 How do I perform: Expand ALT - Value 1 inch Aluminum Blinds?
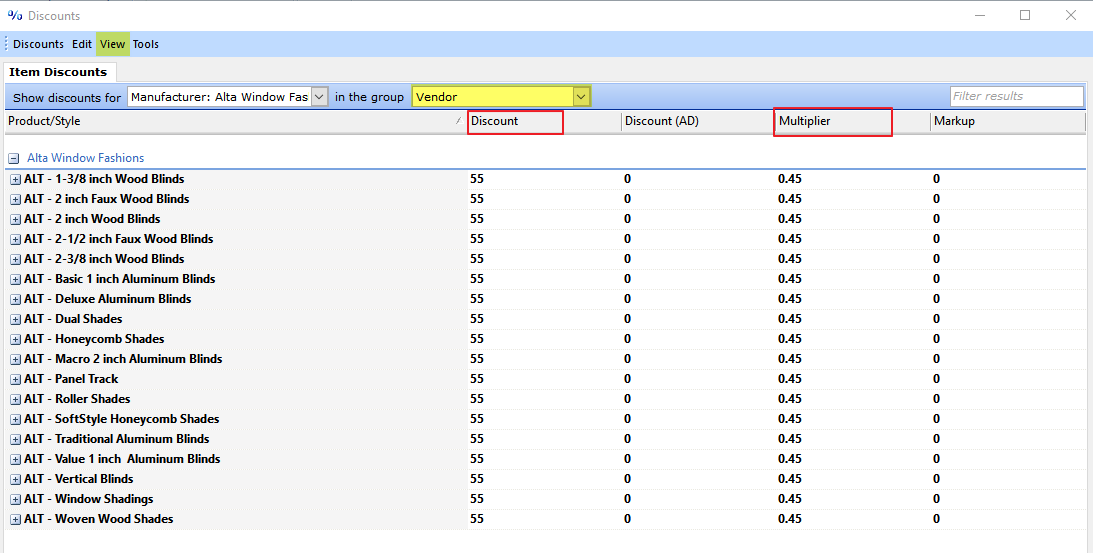15,460
